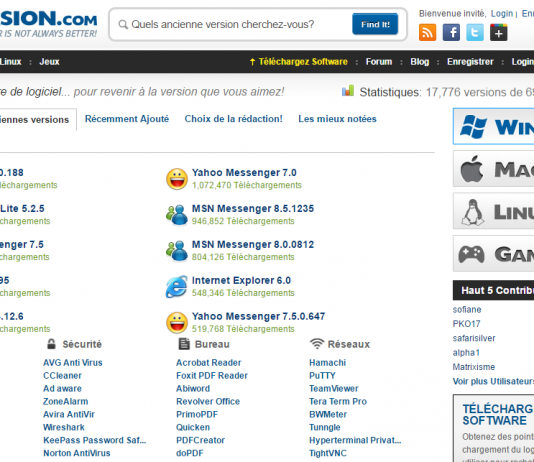The height and width of the screenshot is (462, 534).
Task: Open the Tunngle link
Action: [x=325, y=427]
